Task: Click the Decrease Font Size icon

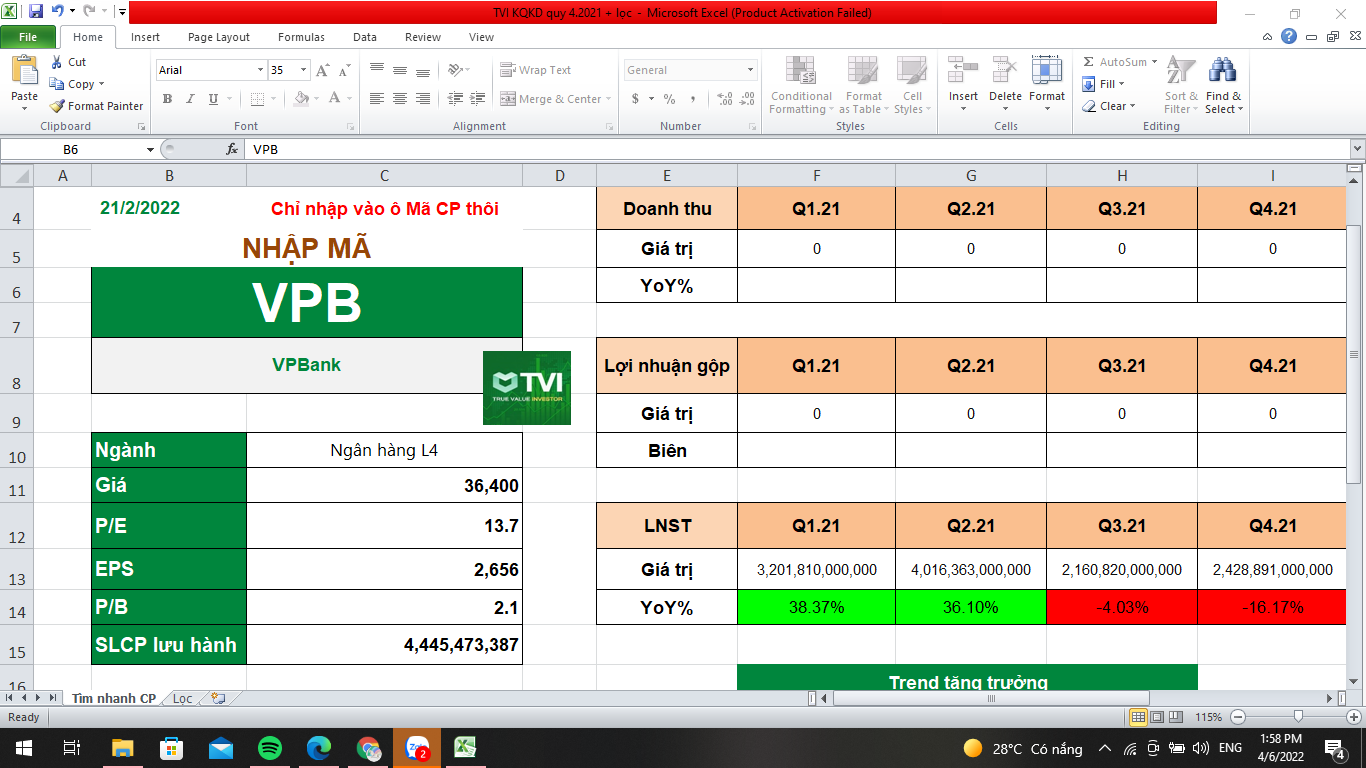Action: pos(344,70)
